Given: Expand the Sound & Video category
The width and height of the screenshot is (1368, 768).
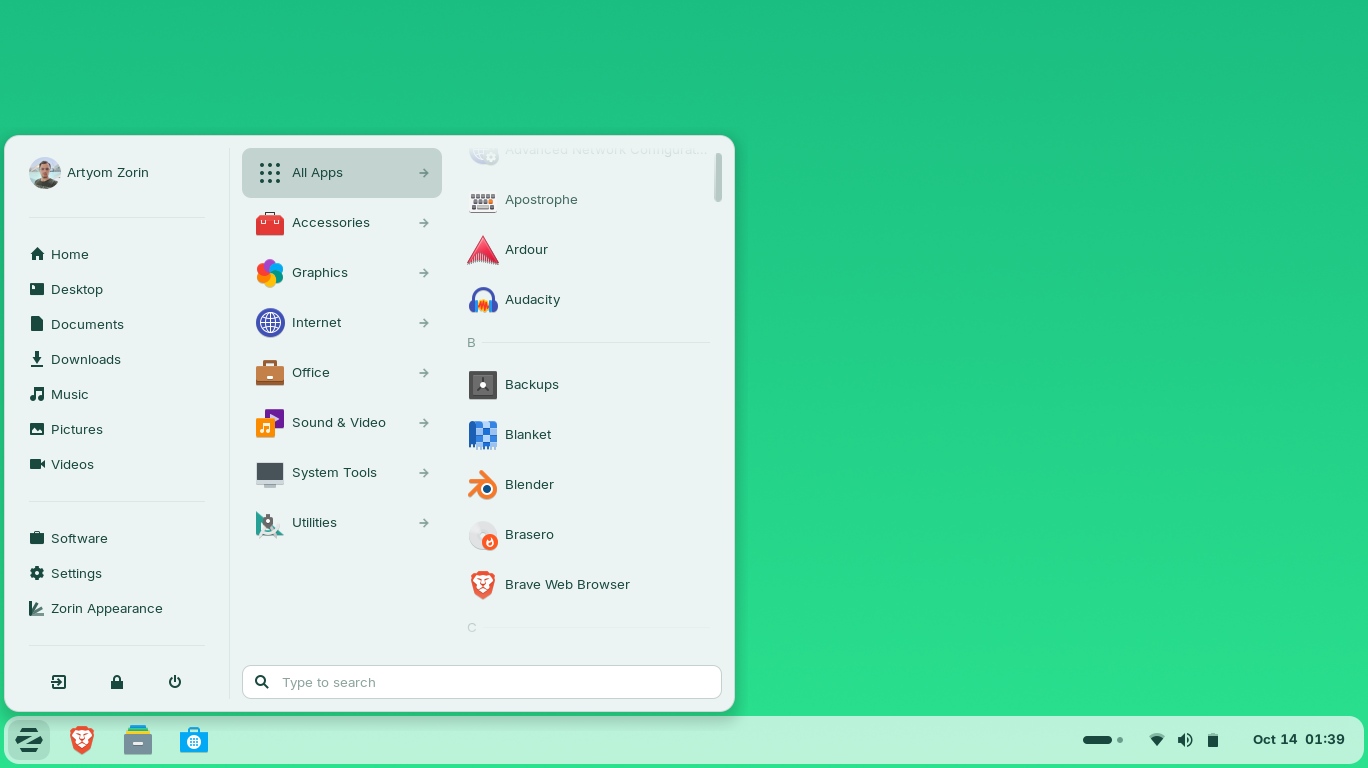Looking at the screenshot, I should [x=338, y=422].
